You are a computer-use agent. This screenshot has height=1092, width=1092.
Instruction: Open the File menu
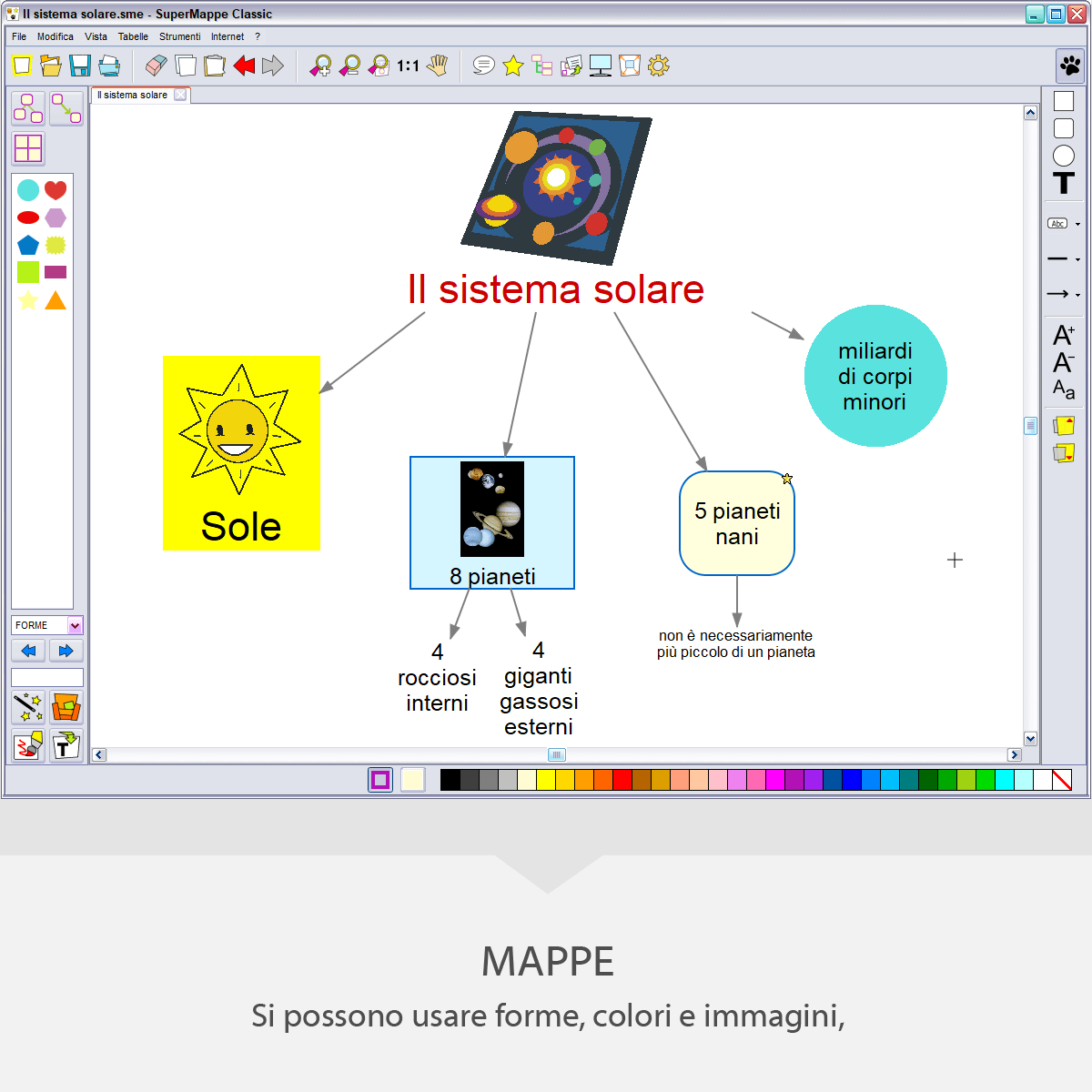pos(19,36)
